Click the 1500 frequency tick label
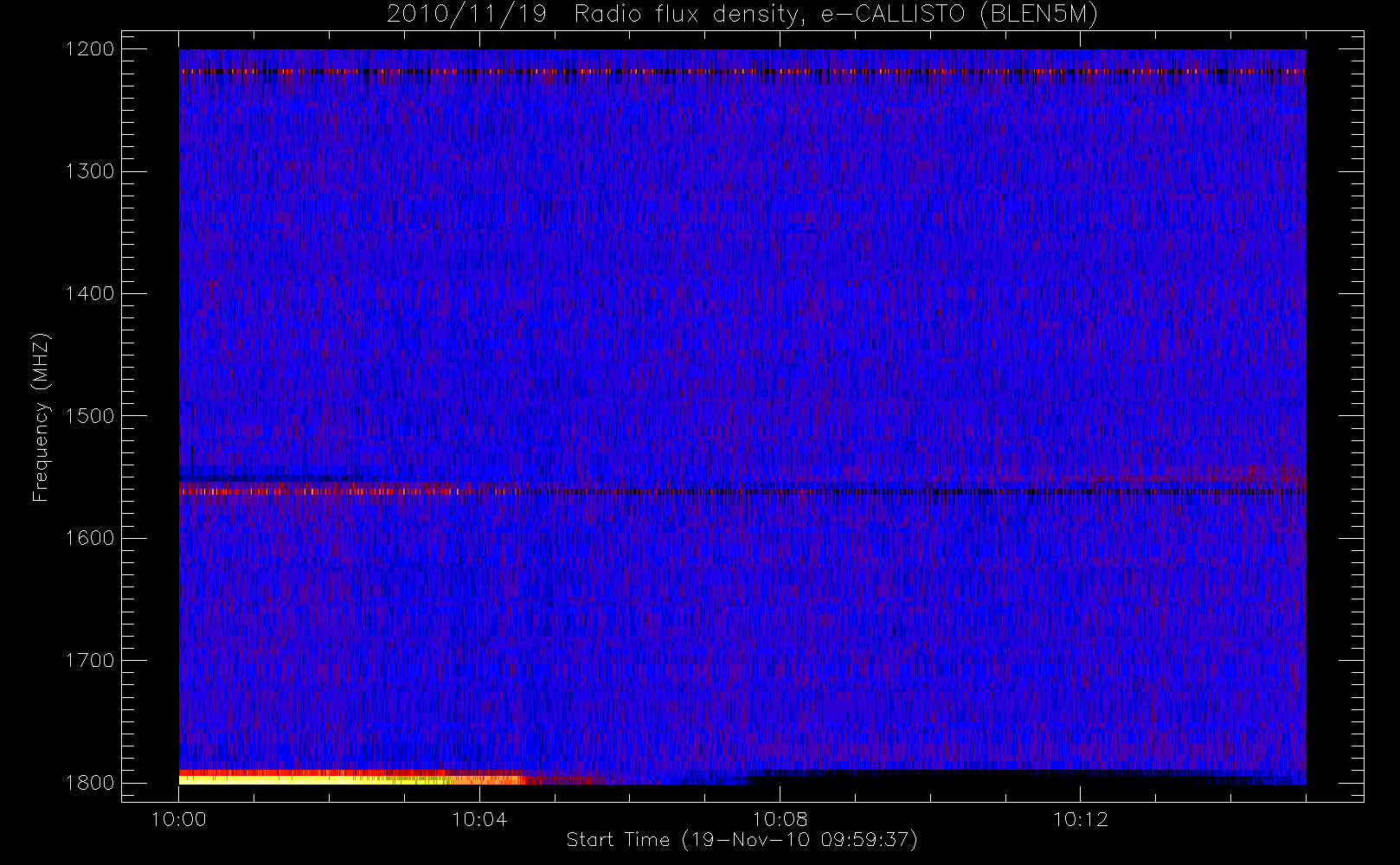1400x865 pixels. (x=90, y=416)
